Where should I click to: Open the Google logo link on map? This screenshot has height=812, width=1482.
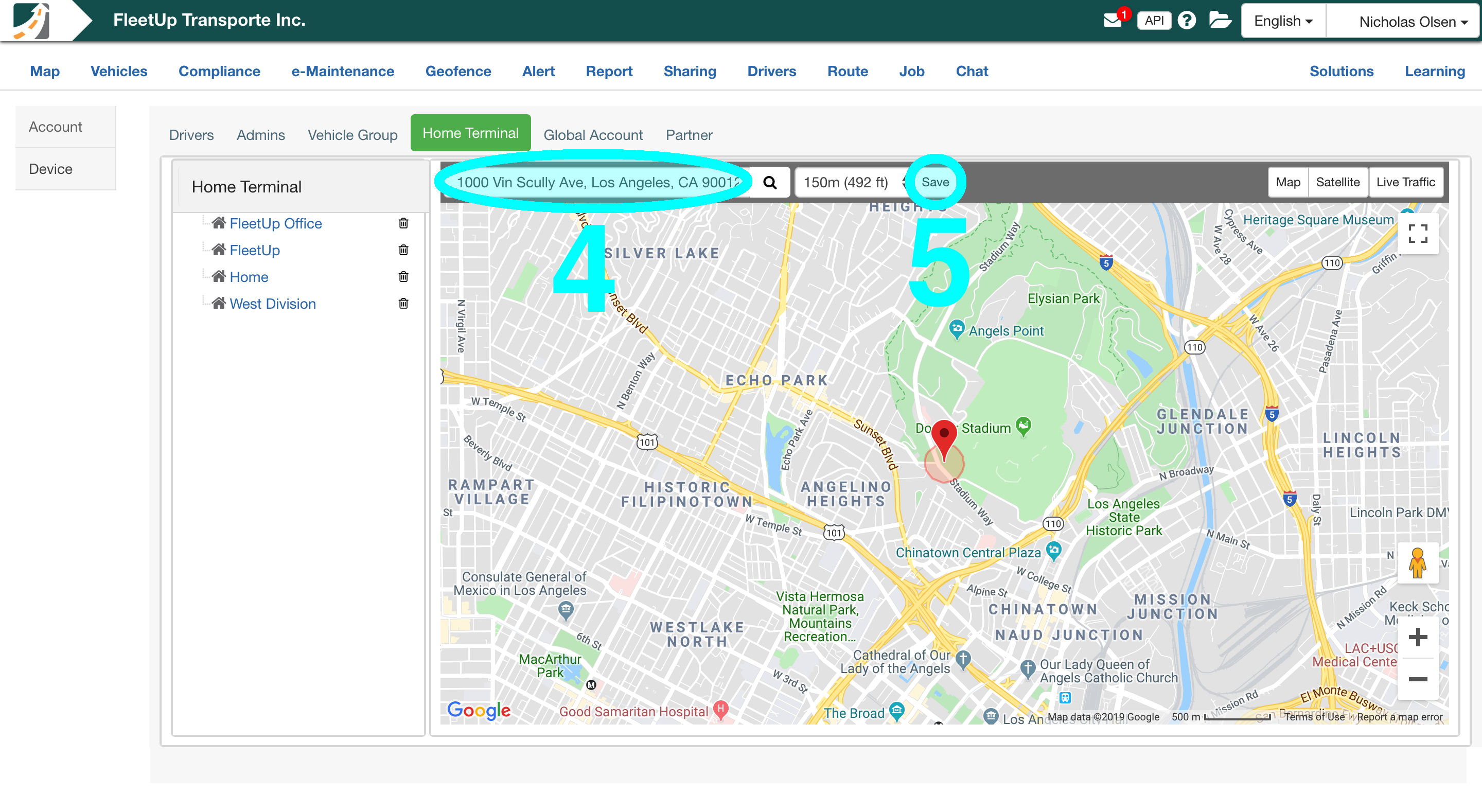pos(478,710)
